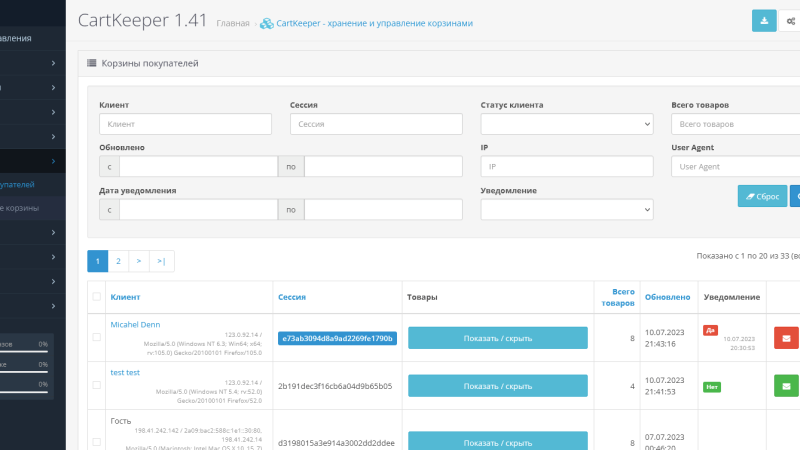Viewport: 800px width, 450px height.
Task: Go to pagination page 2
Action: point(118,261)
